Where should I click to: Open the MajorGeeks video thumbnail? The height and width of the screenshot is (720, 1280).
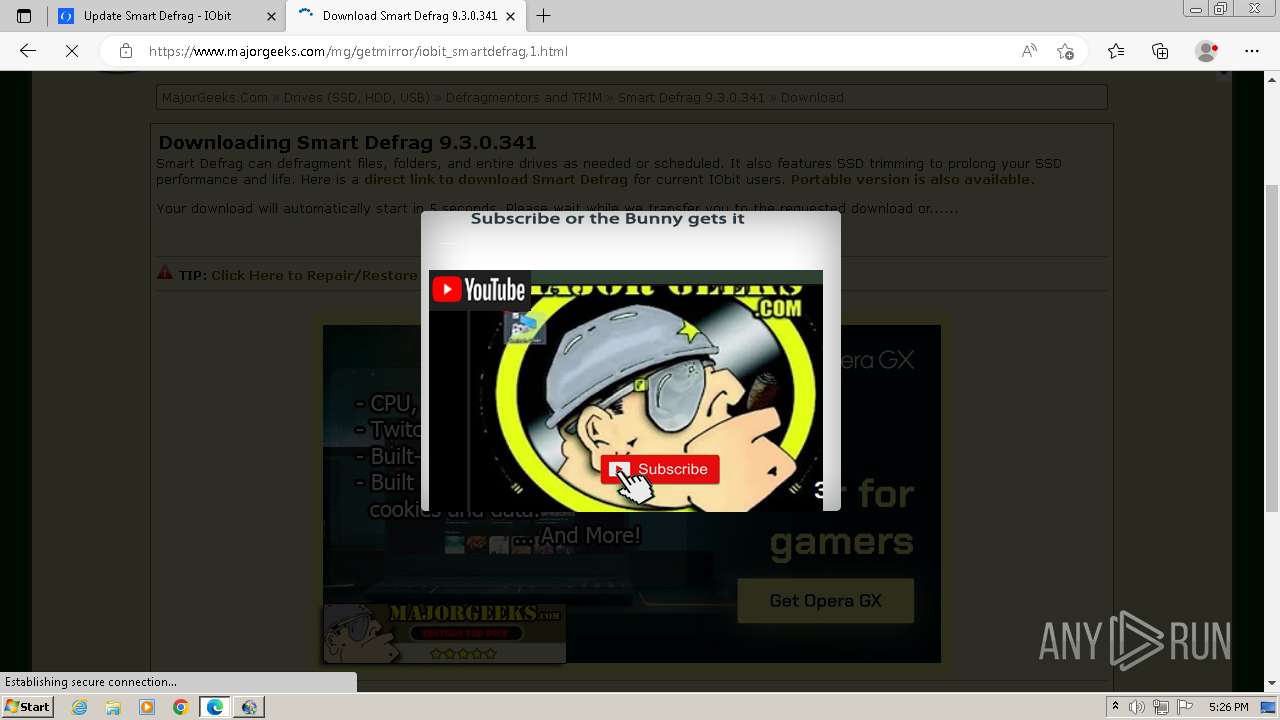[x=626, y=391]
